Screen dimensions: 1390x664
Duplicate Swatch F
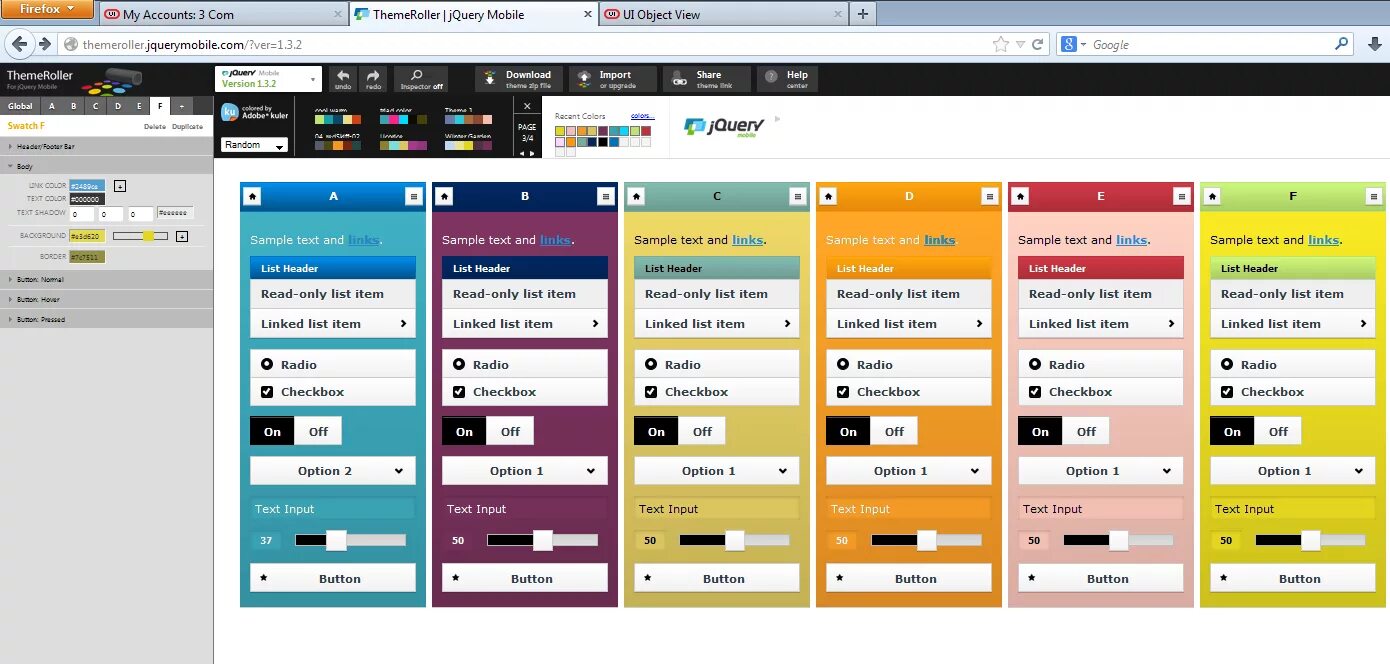click(187, 127)
